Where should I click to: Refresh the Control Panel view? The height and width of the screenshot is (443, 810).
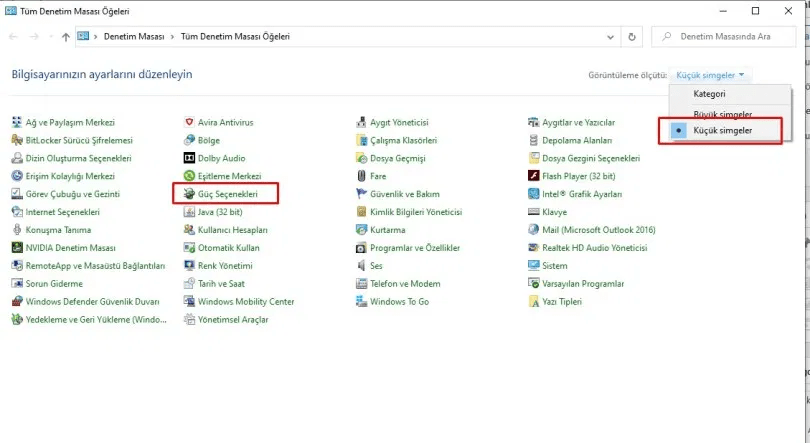point(631,37)
